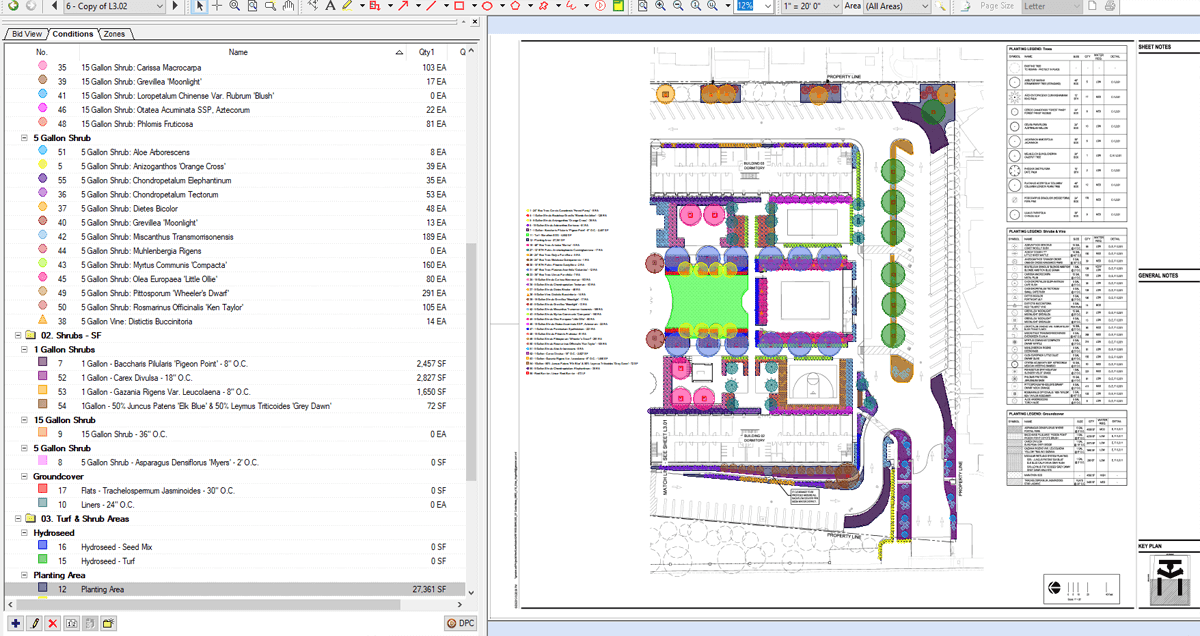Screen dimensions: 1200x636
Task: Select the Pan hand tool
Action: point(290,6)
